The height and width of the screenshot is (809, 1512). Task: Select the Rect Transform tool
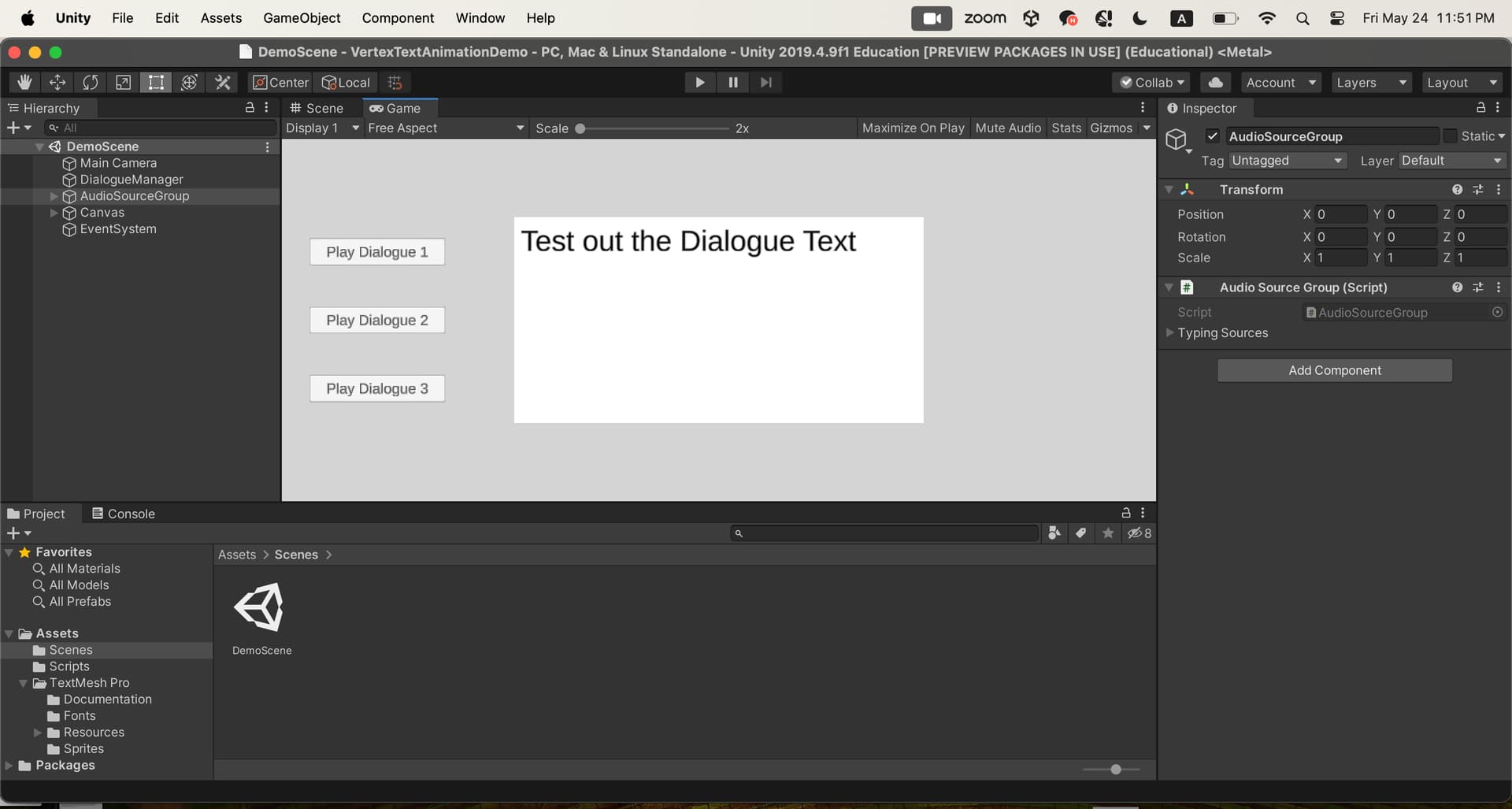156,82
